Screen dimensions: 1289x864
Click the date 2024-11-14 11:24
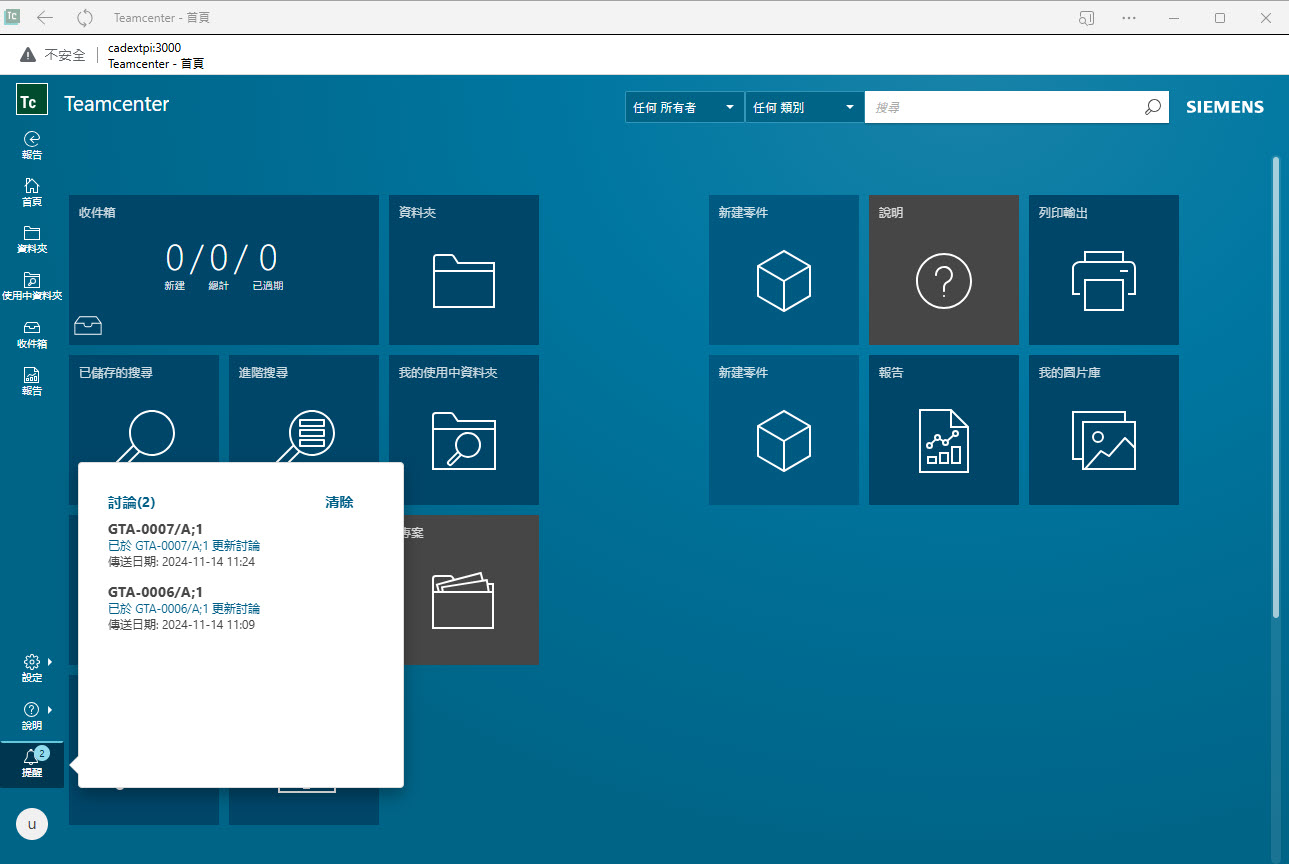pos(208,562)
